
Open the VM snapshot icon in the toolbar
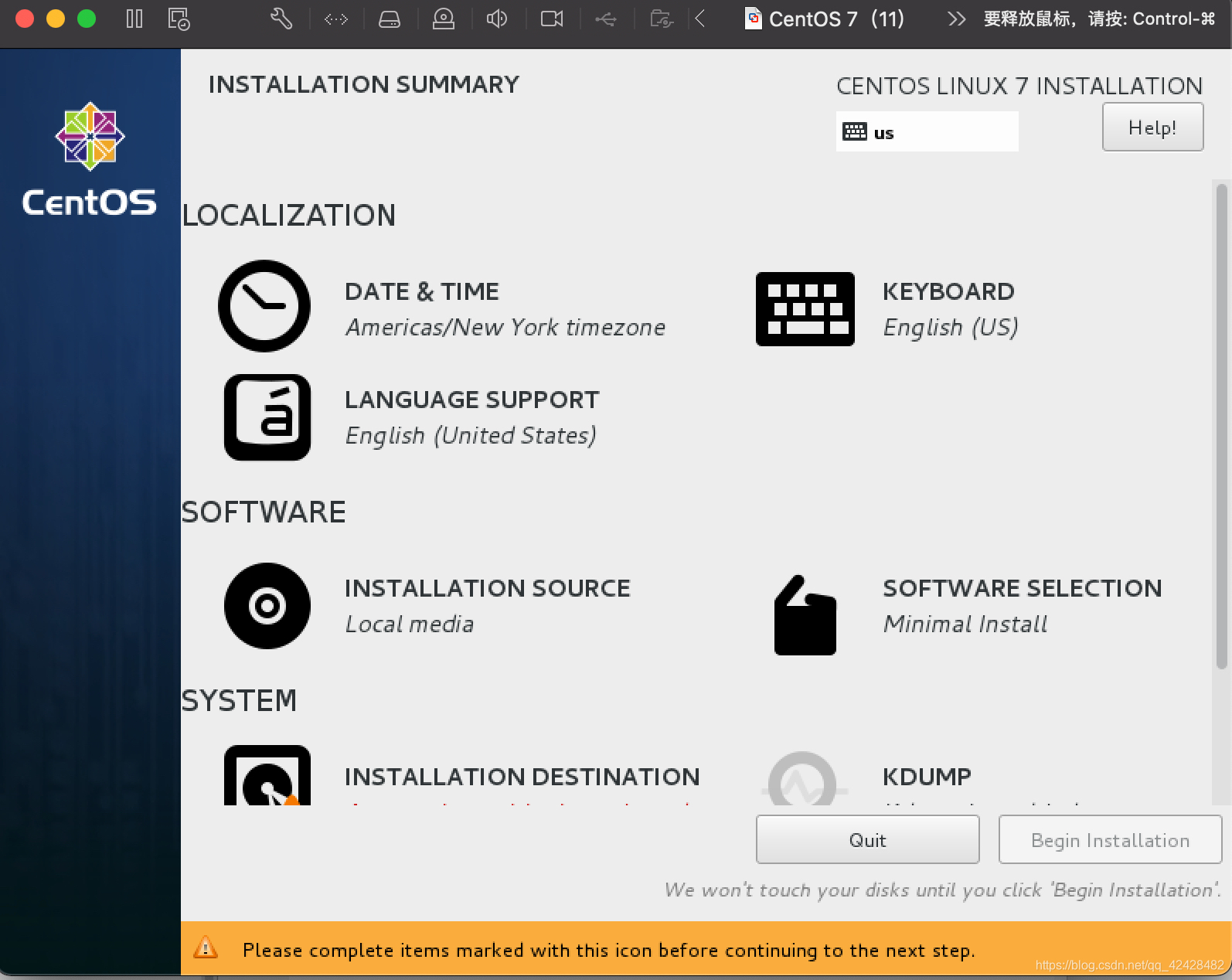[179, 19]
